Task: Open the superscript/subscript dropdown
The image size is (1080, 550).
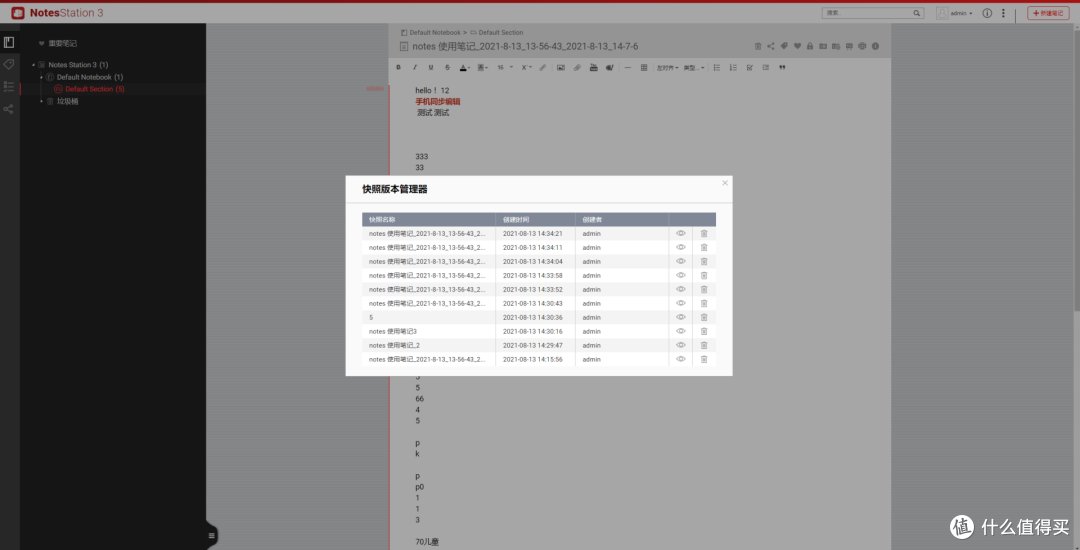Action: (x=526, y=67)
